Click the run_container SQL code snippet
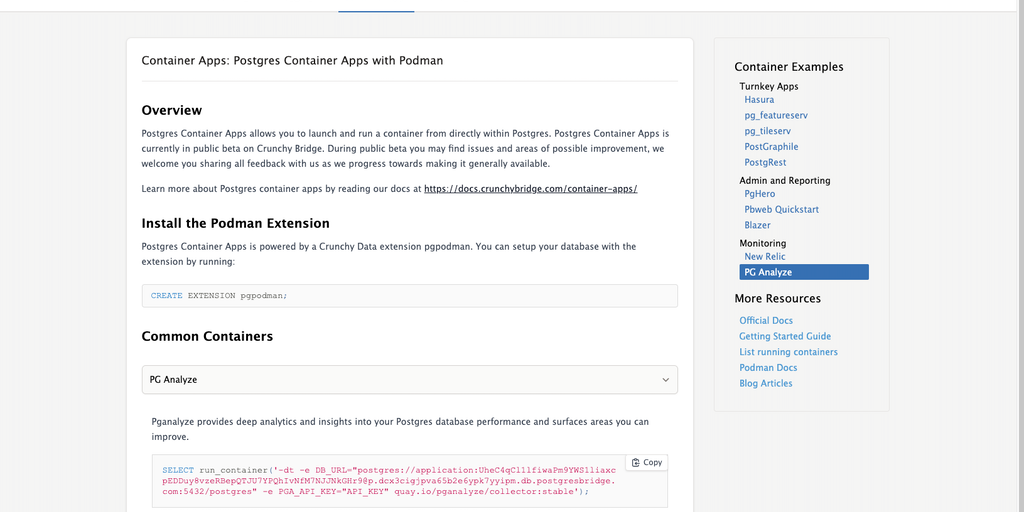Screen dimensions: 1024x512 pos(390,480)
